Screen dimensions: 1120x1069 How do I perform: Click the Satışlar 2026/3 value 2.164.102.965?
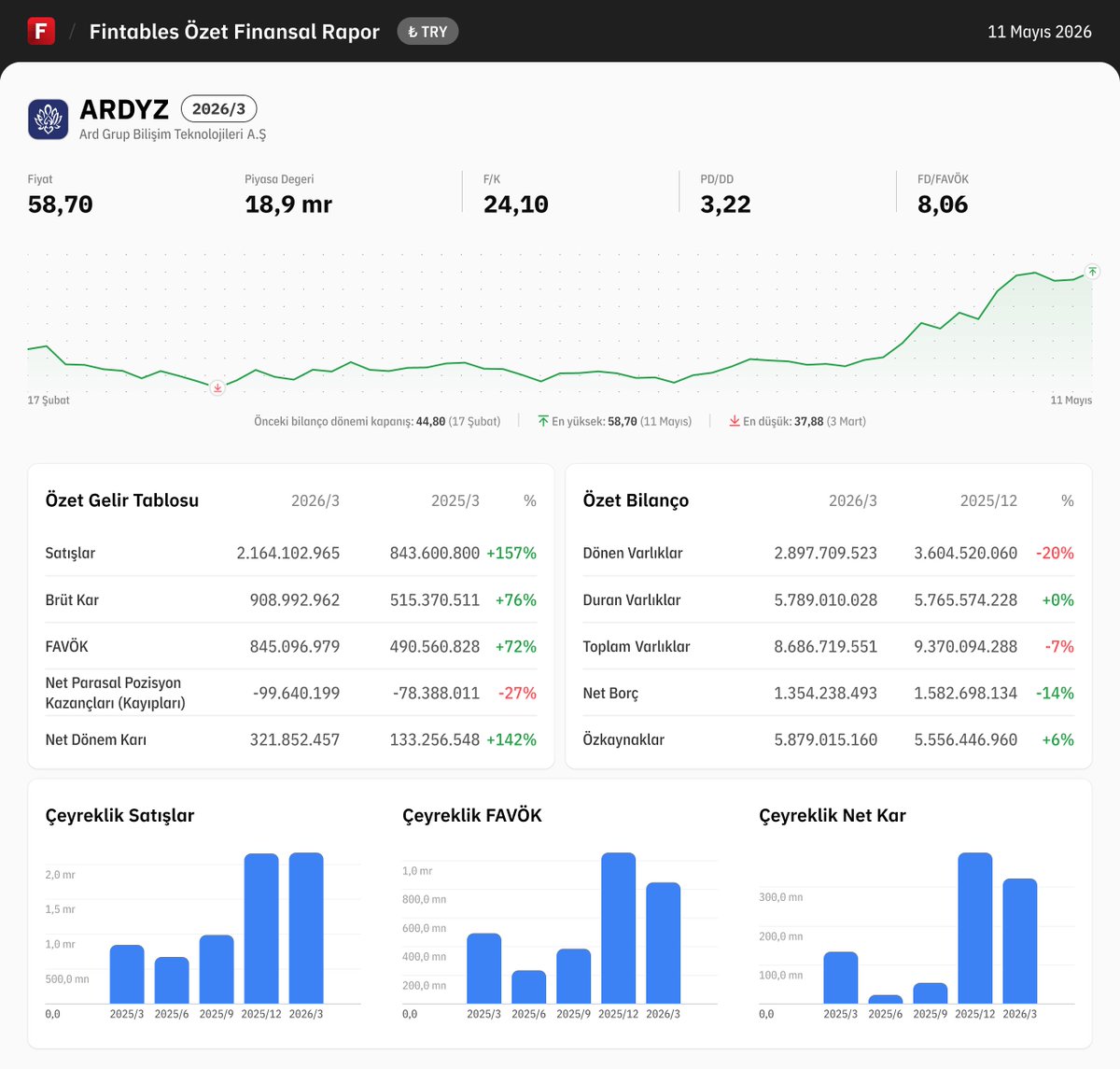(x=288, y=553)
